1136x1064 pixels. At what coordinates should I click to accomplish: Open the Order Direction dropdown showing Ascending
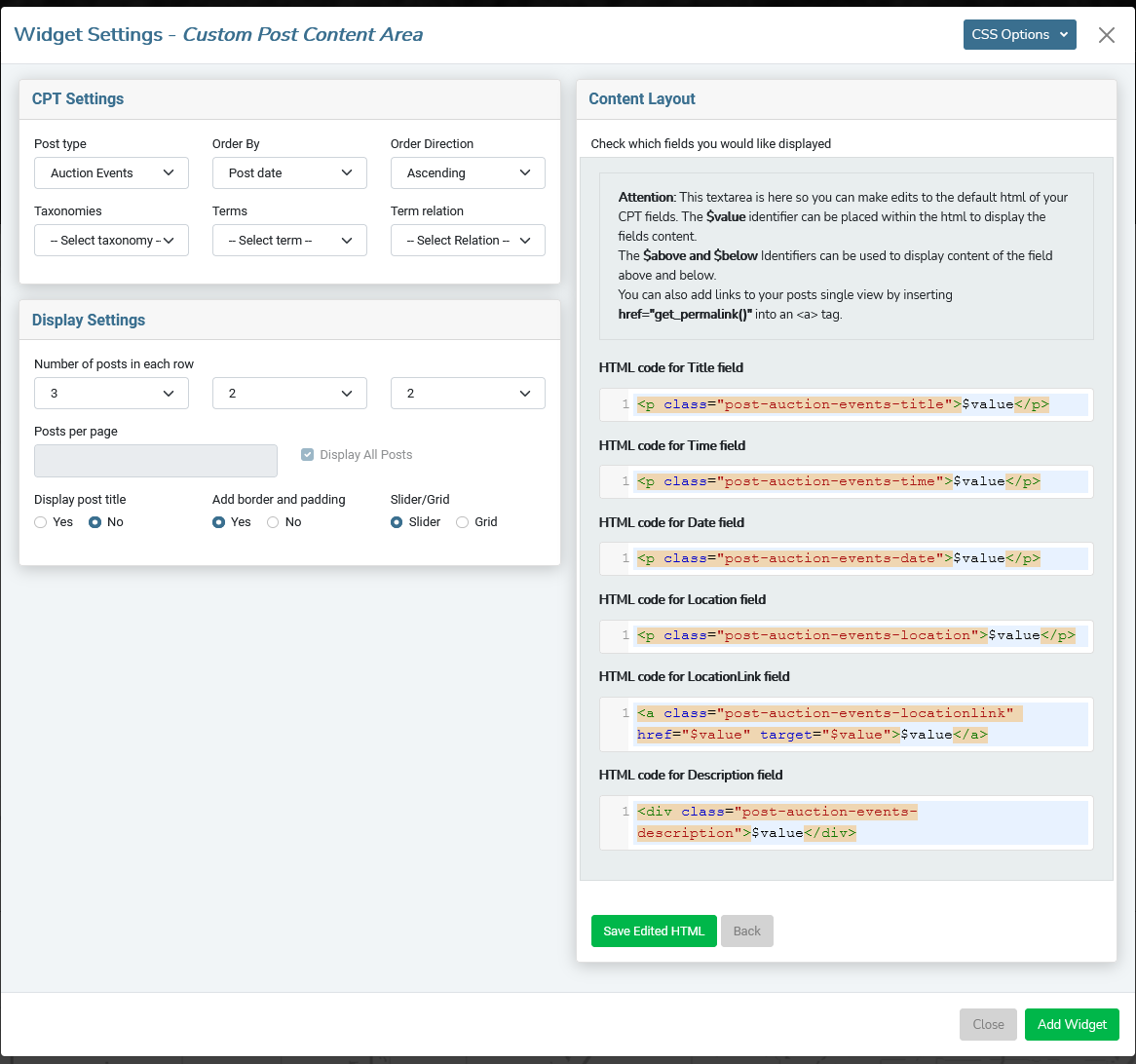pyautogui.click(x=468, y=173)
